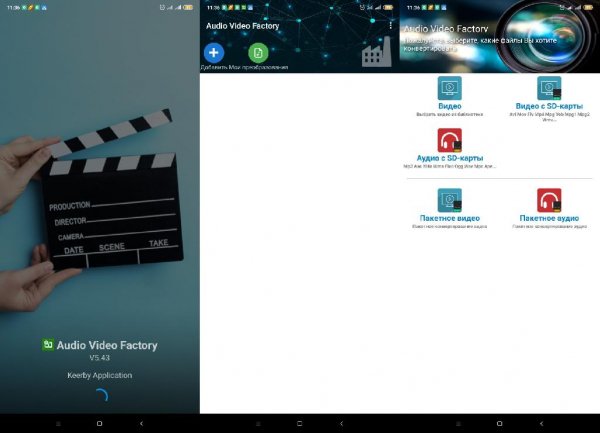Click the loading spinner on splash screen
Viewport: 600px width, 433px height.
101,396
